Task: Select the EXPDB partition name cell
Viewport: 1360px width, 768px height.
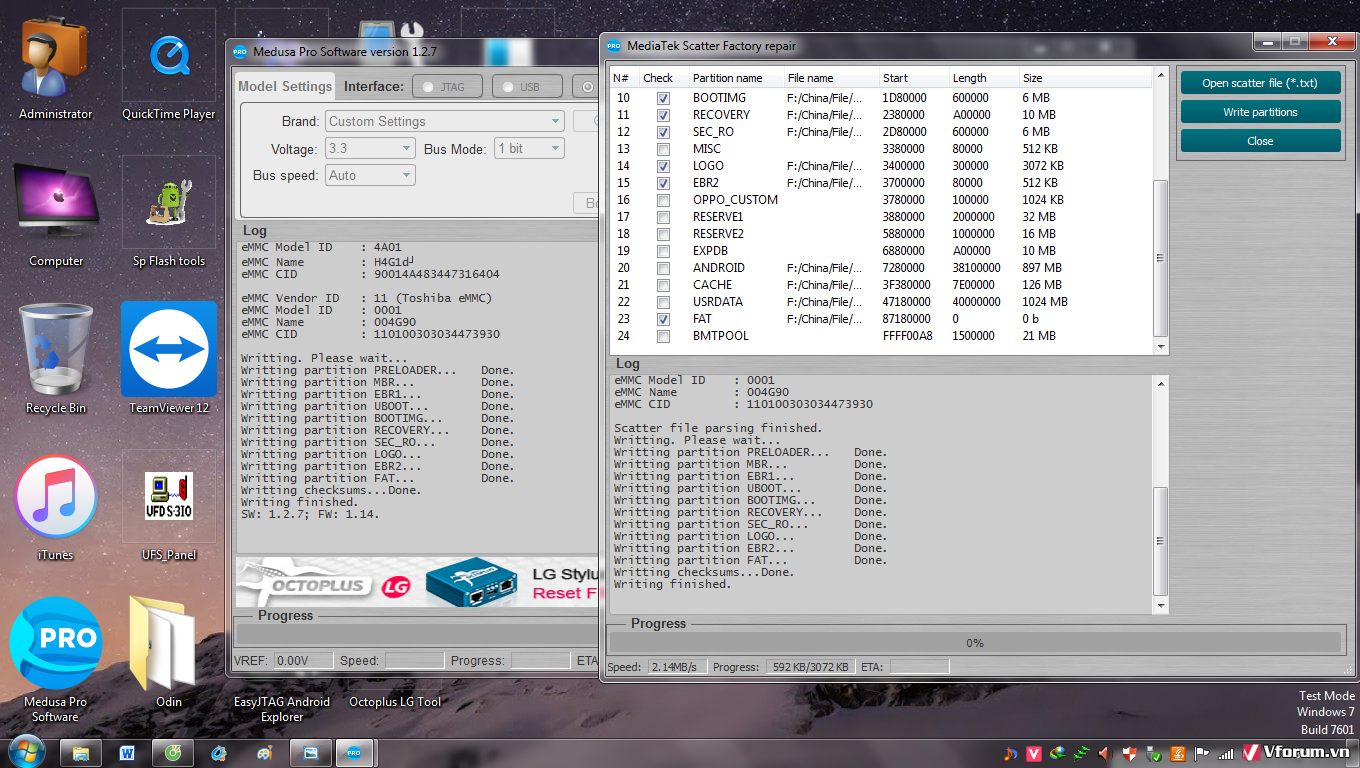Action: 710,251
